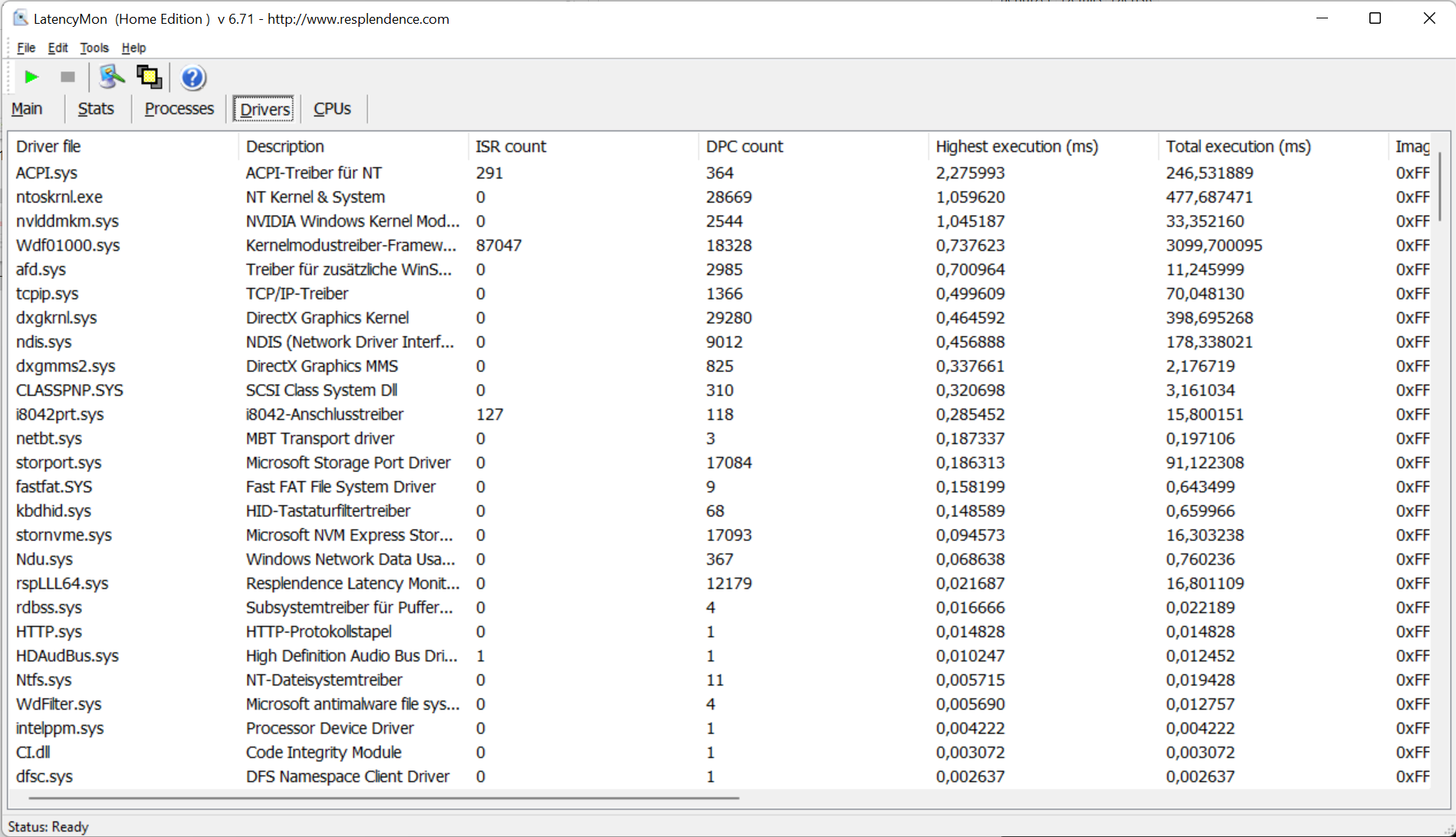Image resolution: width=1456 pixels, height=837 pixels.
Task: Sort by Highest execution (ms) column header
Action: tap(1017, 146)
